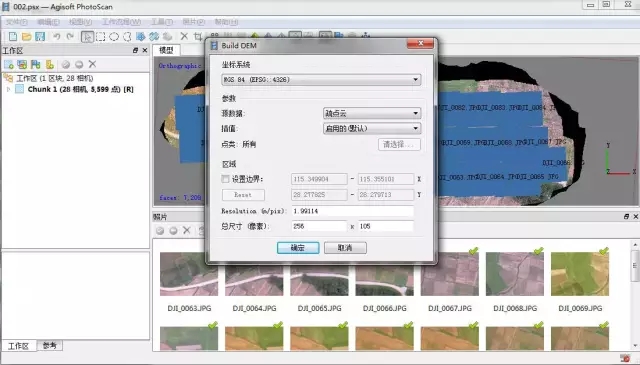Click the Redo arrow icon
This screenshot has height=365, width=640.
point(70,37)
